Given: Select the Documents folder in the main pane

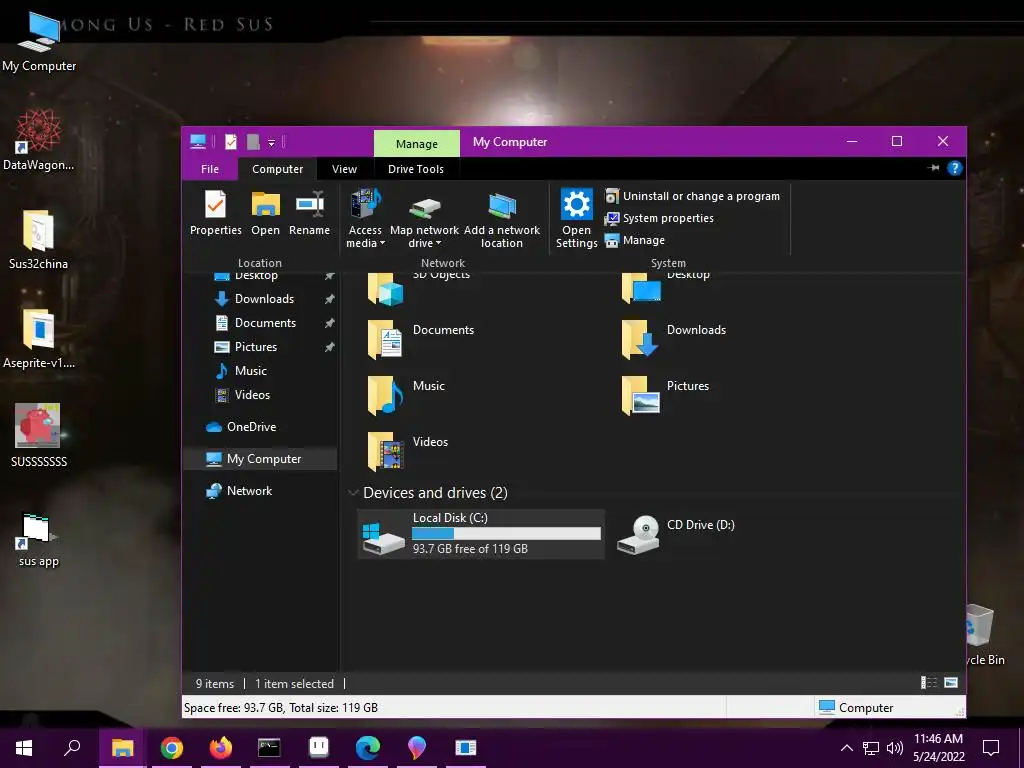Looking at the screenshot, I should (421, 340).
